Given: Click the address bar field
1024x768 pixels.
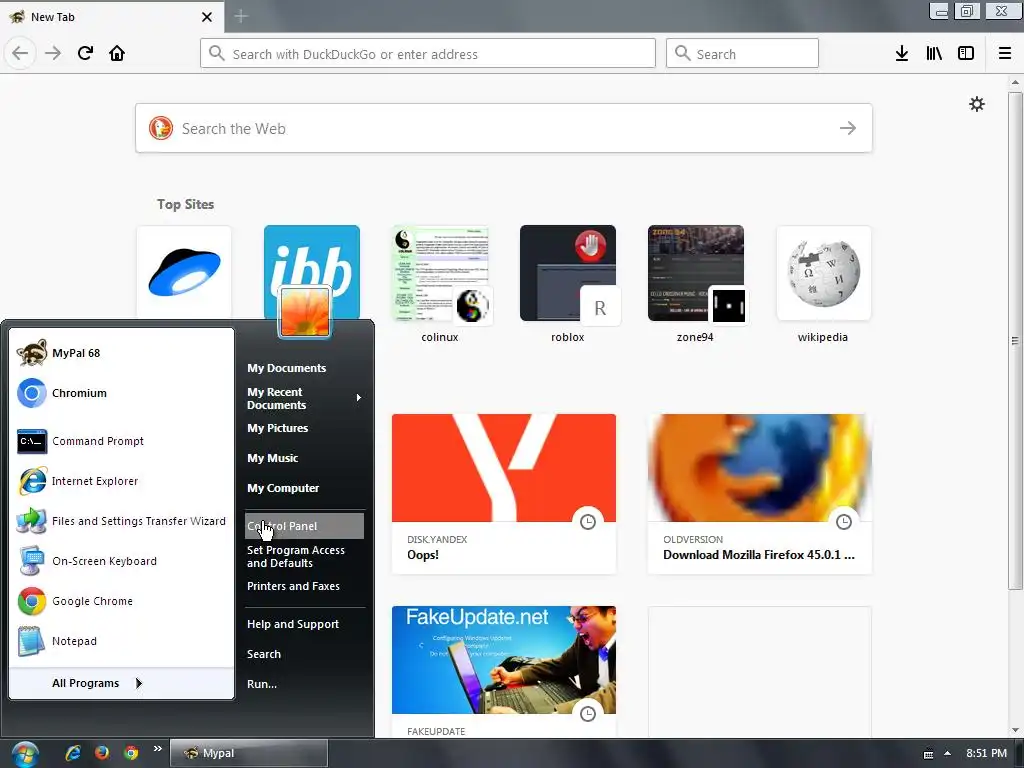Looking at the screenshot, I should pyautogui.click(x=428, y=54).
